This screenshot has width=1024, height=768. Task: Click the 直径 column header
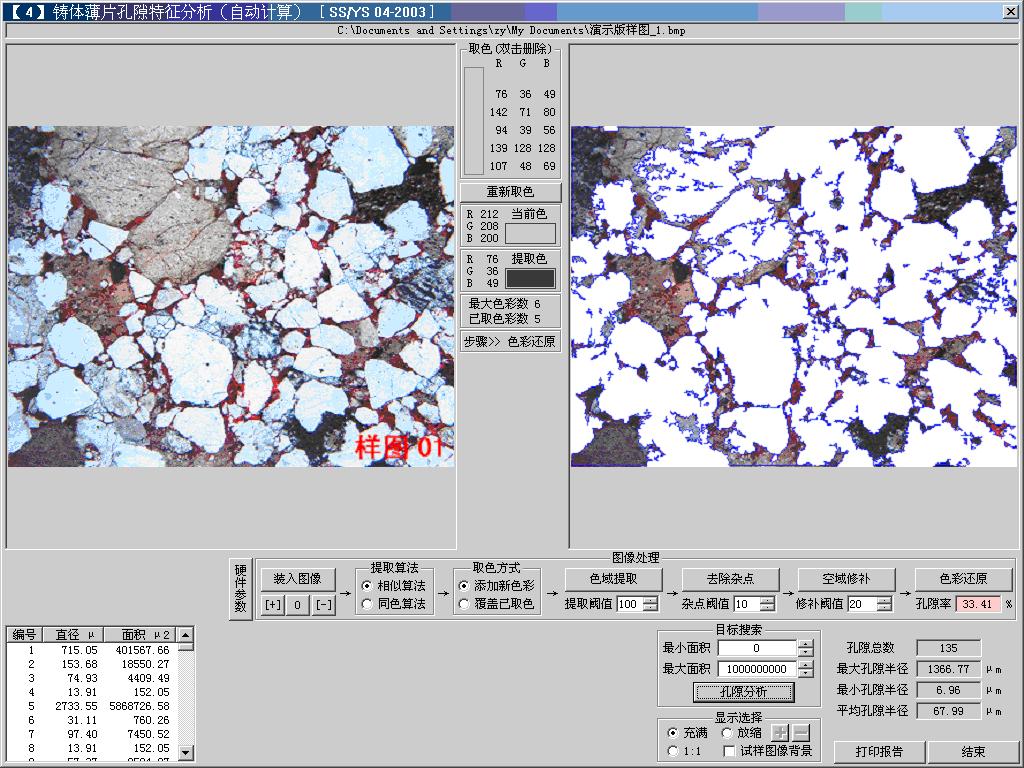point(73,635)
